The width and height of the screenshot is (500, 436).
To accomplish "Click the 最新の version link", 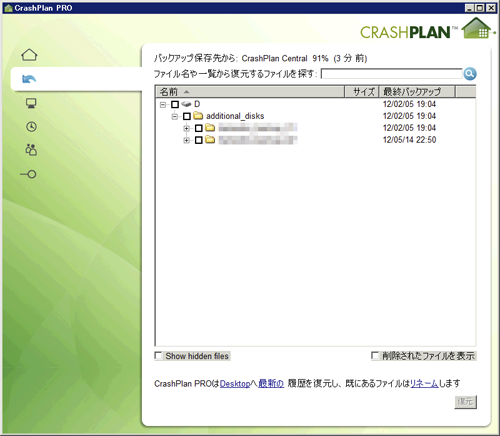I will click(271, 384).
